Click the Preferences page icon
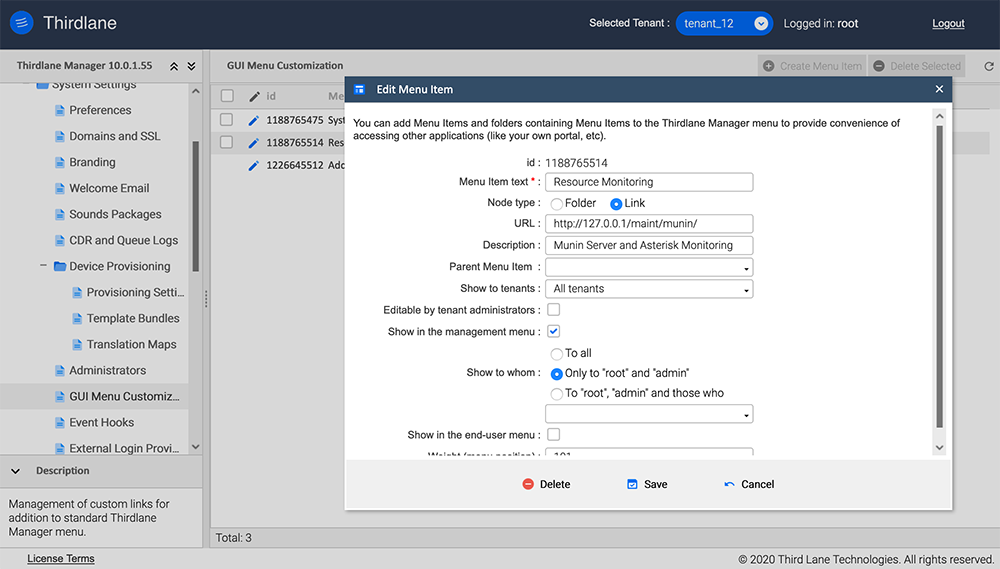Viewport: 1000px width, 569px height. (x=60, y=110)
